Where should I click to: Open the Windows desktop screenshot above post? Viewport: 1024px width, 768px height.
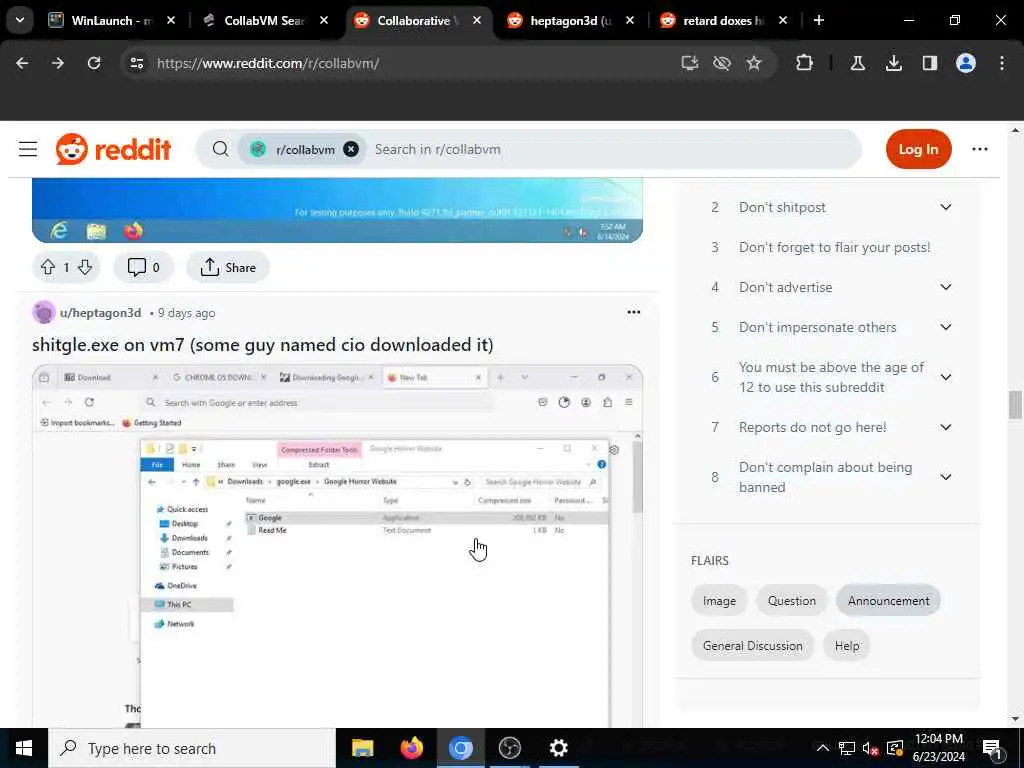click(x=337, y=210)
